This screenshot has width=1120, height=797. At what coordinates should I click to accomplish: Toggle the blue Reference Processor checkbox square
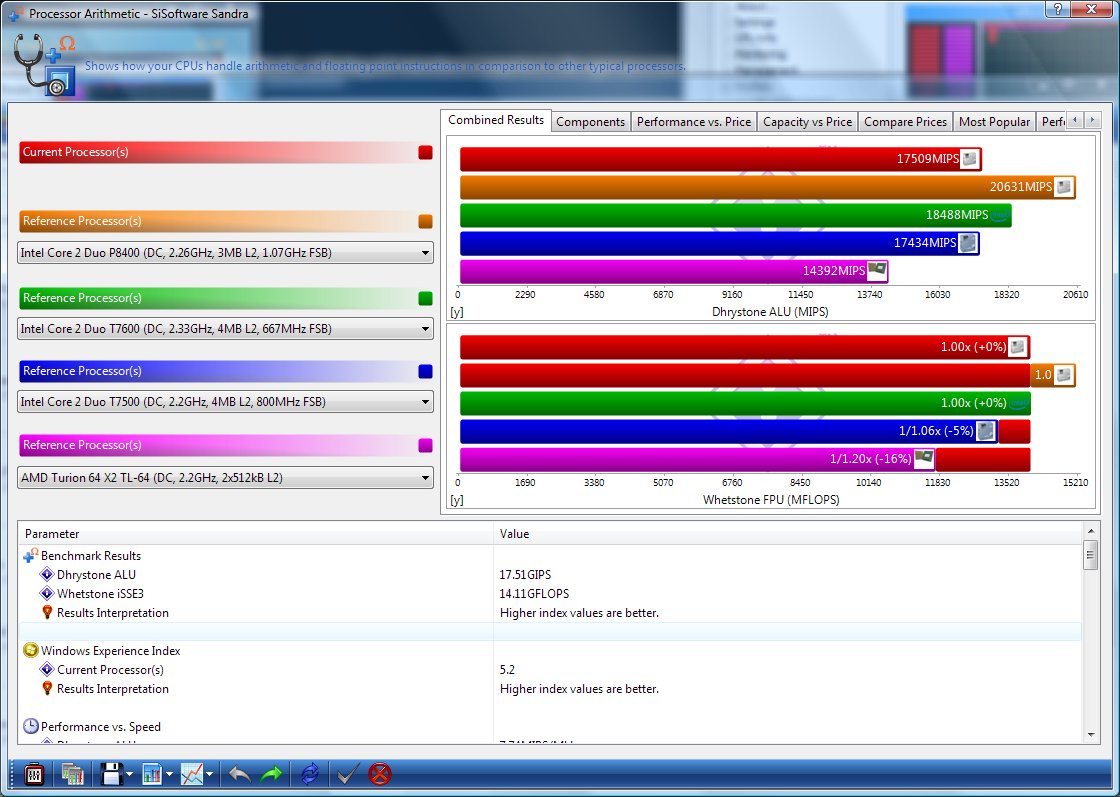[x=426, y=371]
